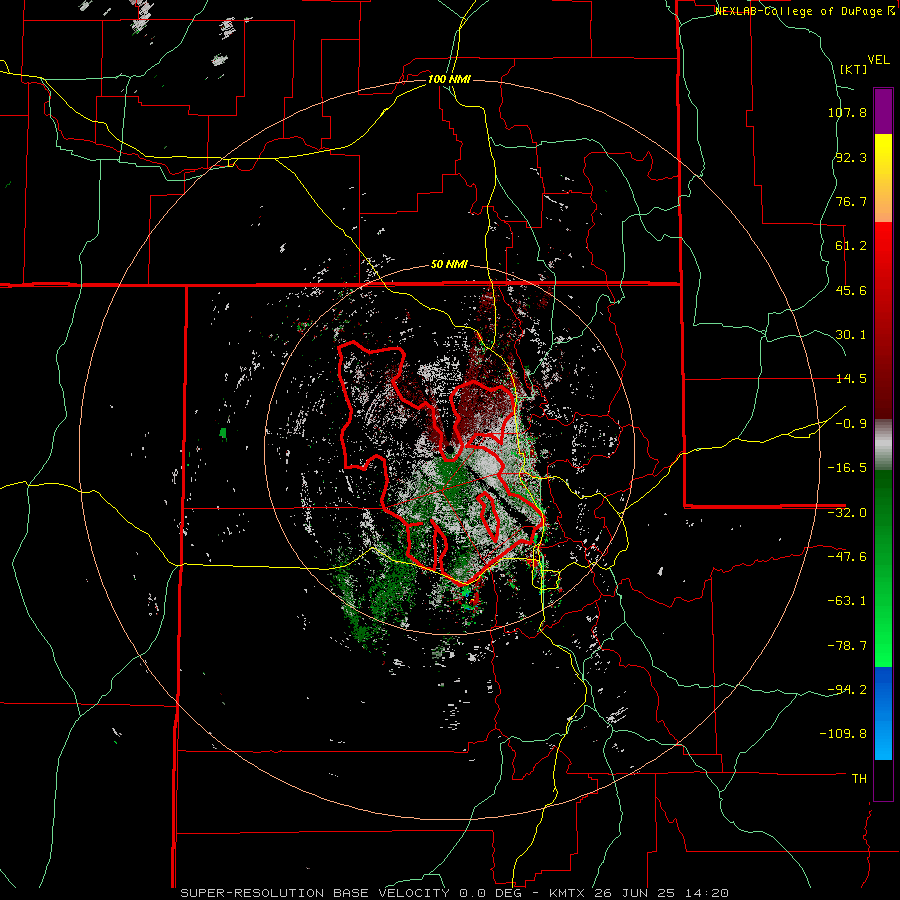Select the 76.7 scale value
Viewport: 900px width, 900px height.
click(x=851, y=201)
